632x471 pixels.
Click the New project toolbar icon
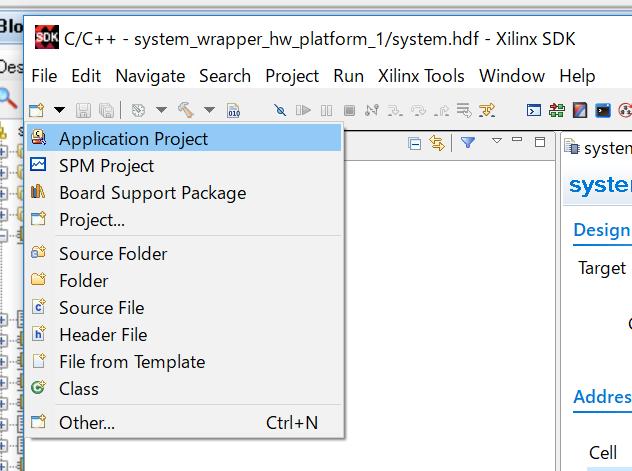(x=37, y=110)
